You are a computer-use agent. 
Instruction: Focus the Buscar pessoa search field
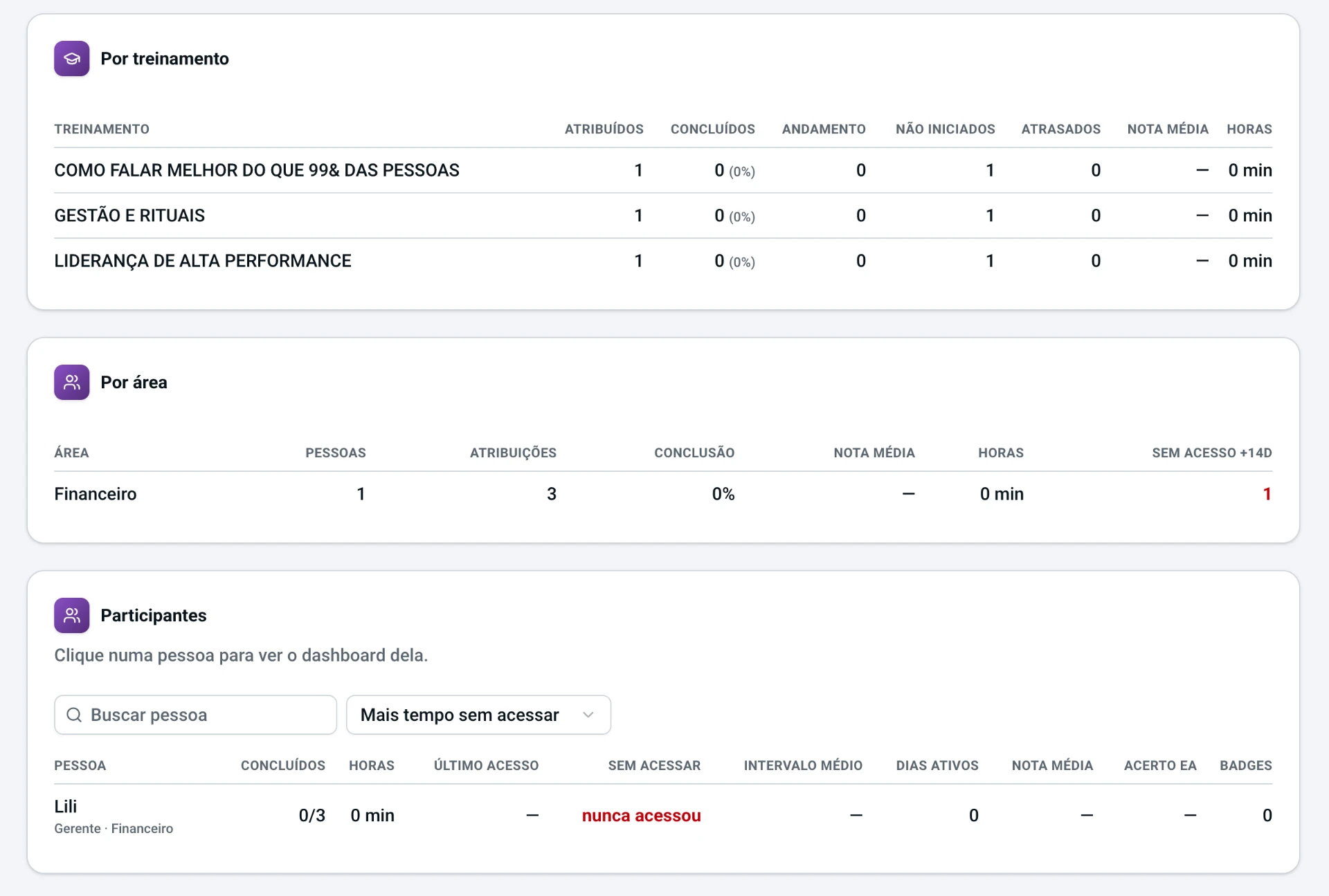click(195, 715)
